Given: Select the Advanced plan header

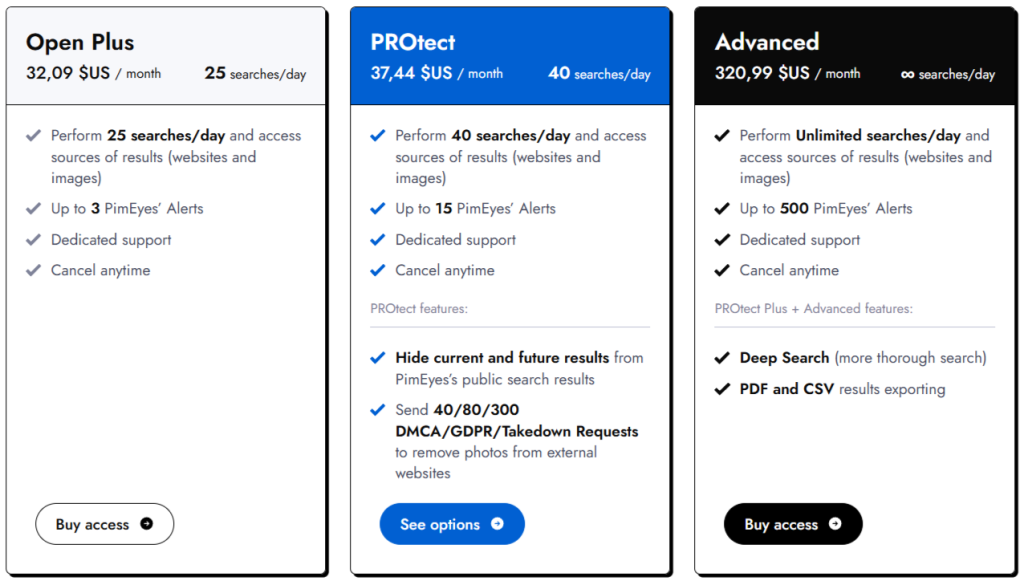Looking at the screenshot, I should 767,42.
